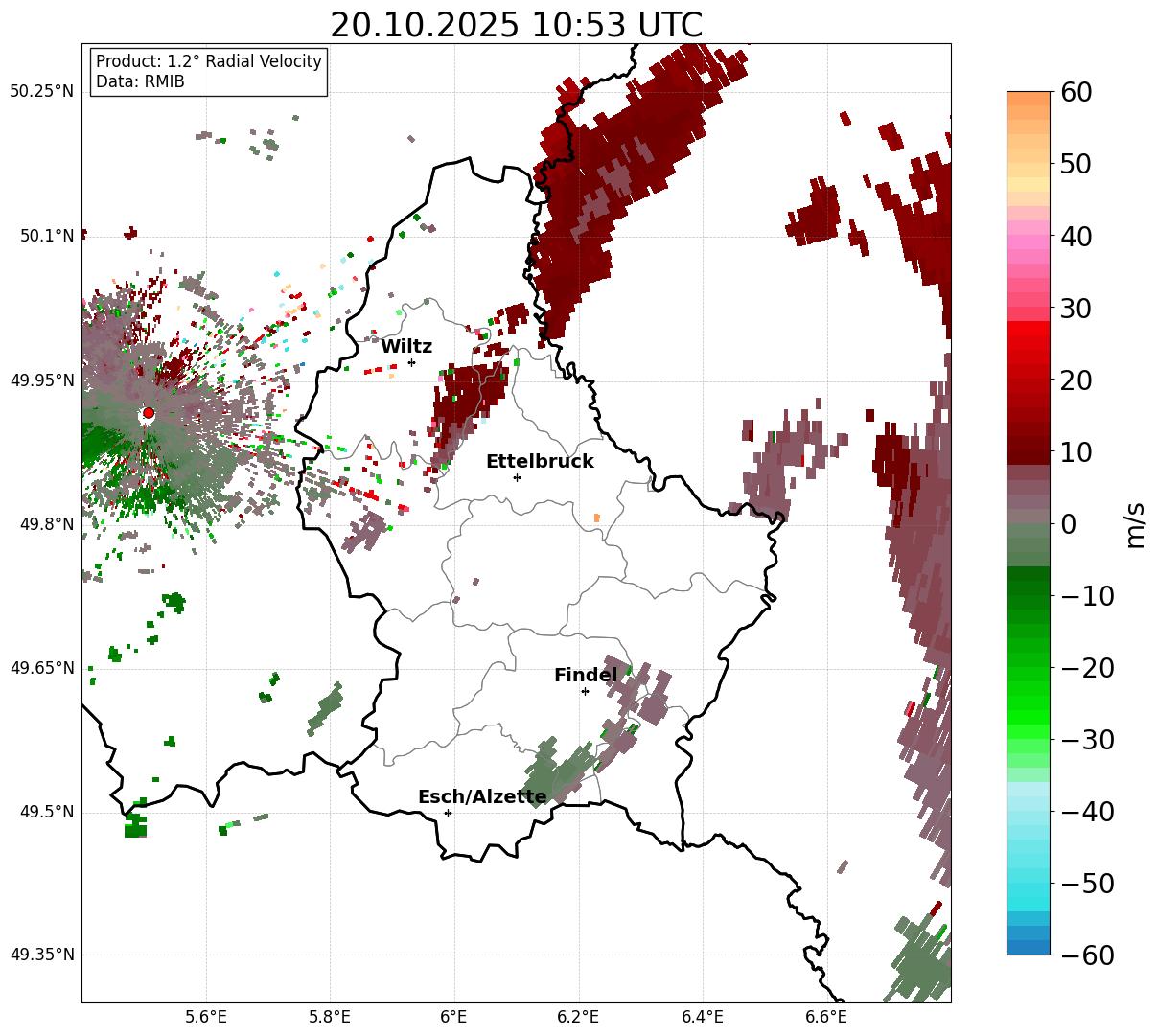1157x1036 pixels.
Task: Click the 49.65°N latitude label
Action: point(41,668)
